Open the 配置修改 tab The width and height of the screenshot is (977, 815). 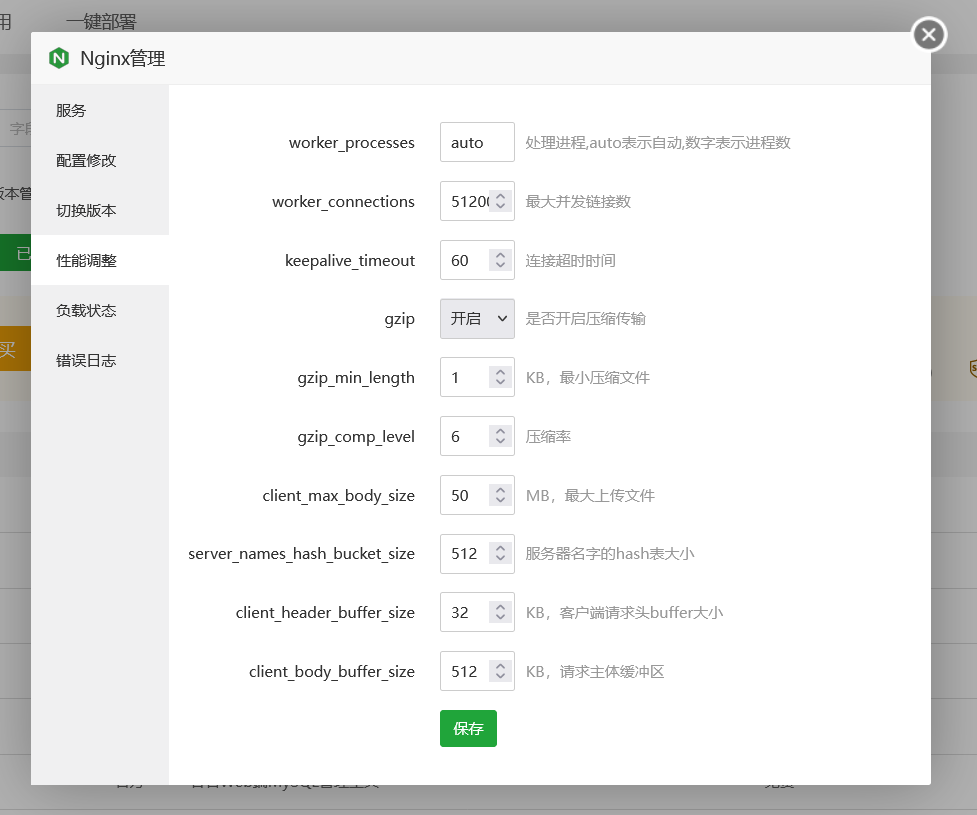[x=100, y=160]
